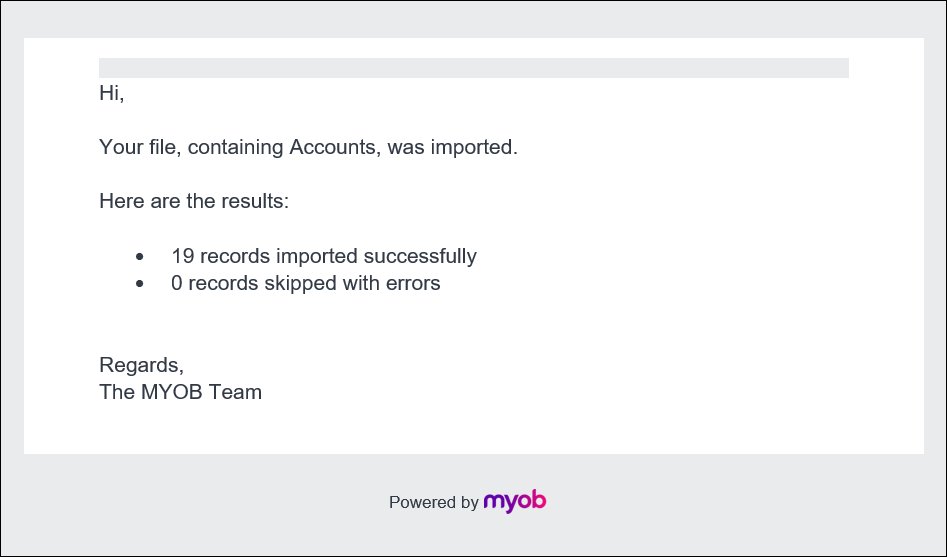Click the number '19' in results
Image resolution: width=947 pixels, height=557 pixels.
(182, 256)
